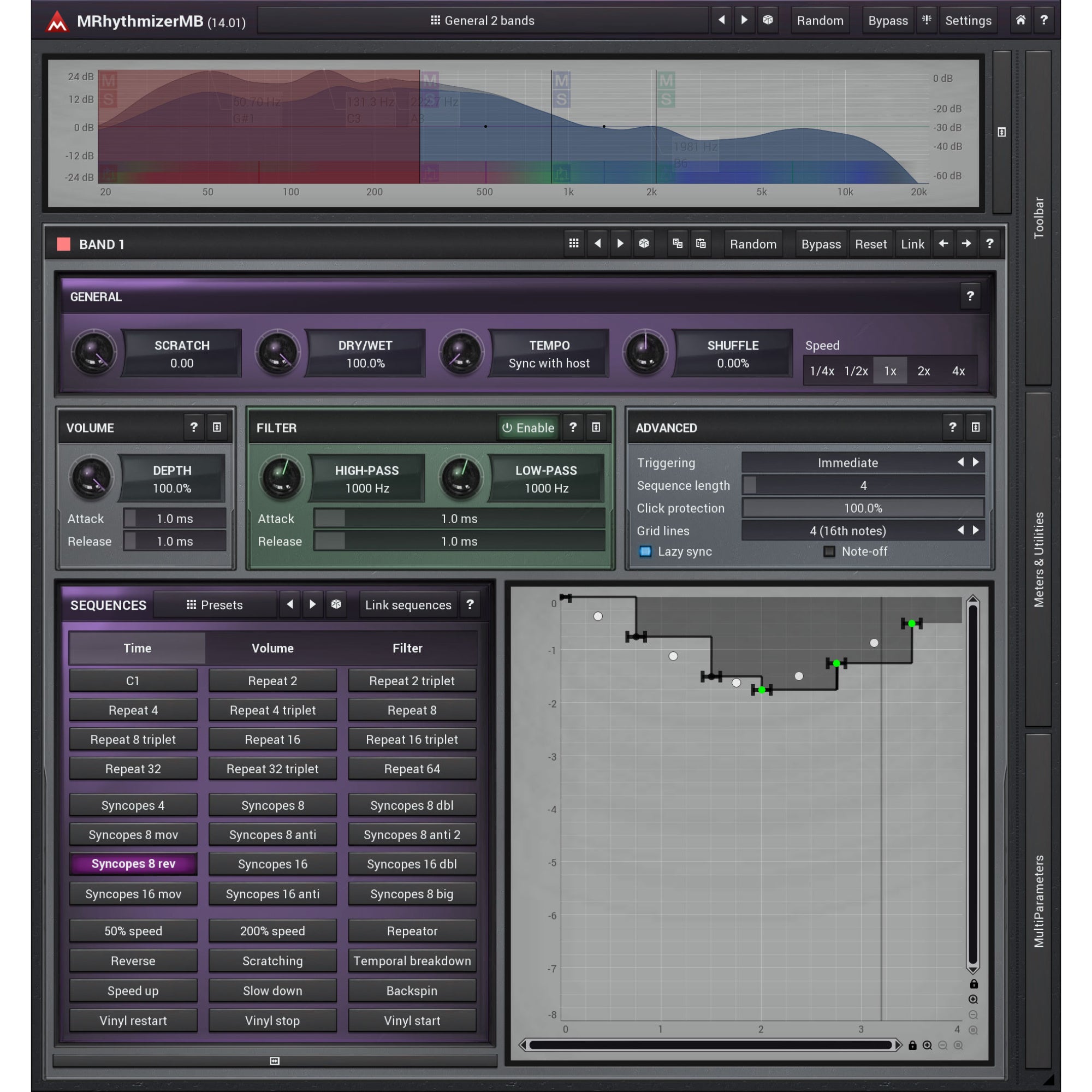Open Band 1 presets grid icon
The width and height of the screenshot is (1092, 1092).
(574, 244)
